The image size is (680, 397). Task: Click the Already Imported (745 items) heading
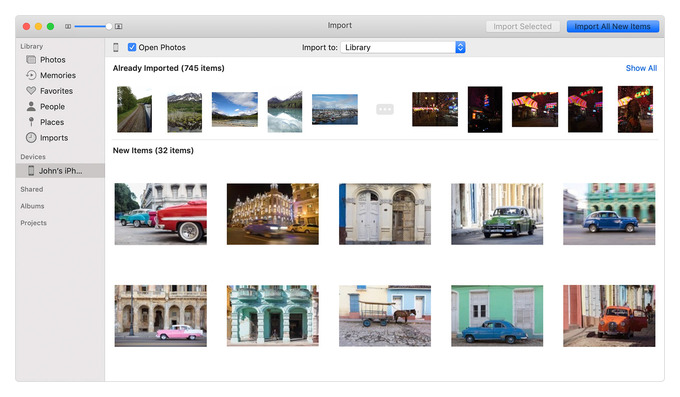[169, 68]
